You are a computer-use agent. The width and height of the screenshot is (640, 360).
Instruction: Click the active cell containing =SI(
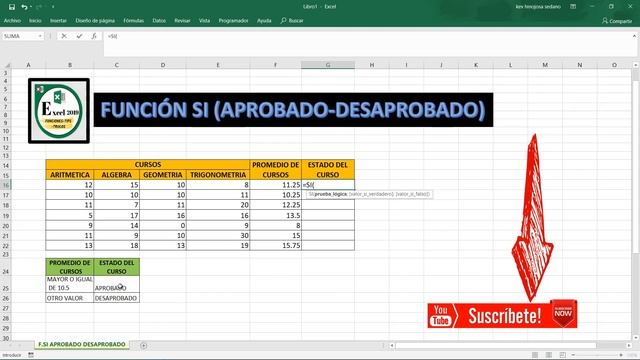(328, 185)
